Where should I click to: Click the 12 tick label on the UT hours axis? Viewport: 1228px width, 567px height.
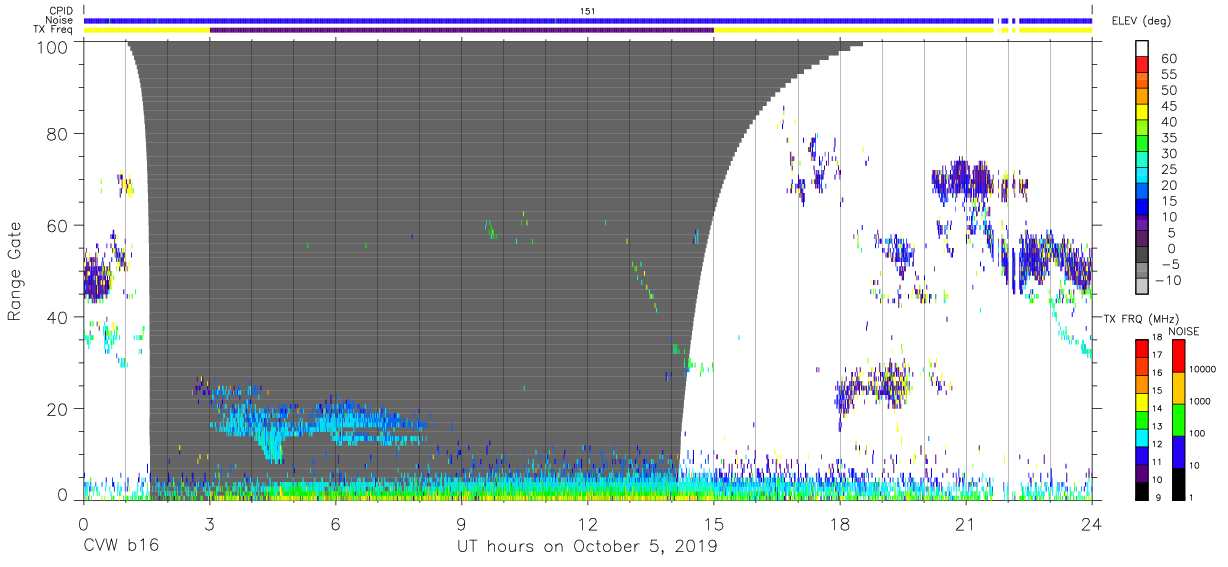[588, 523]
